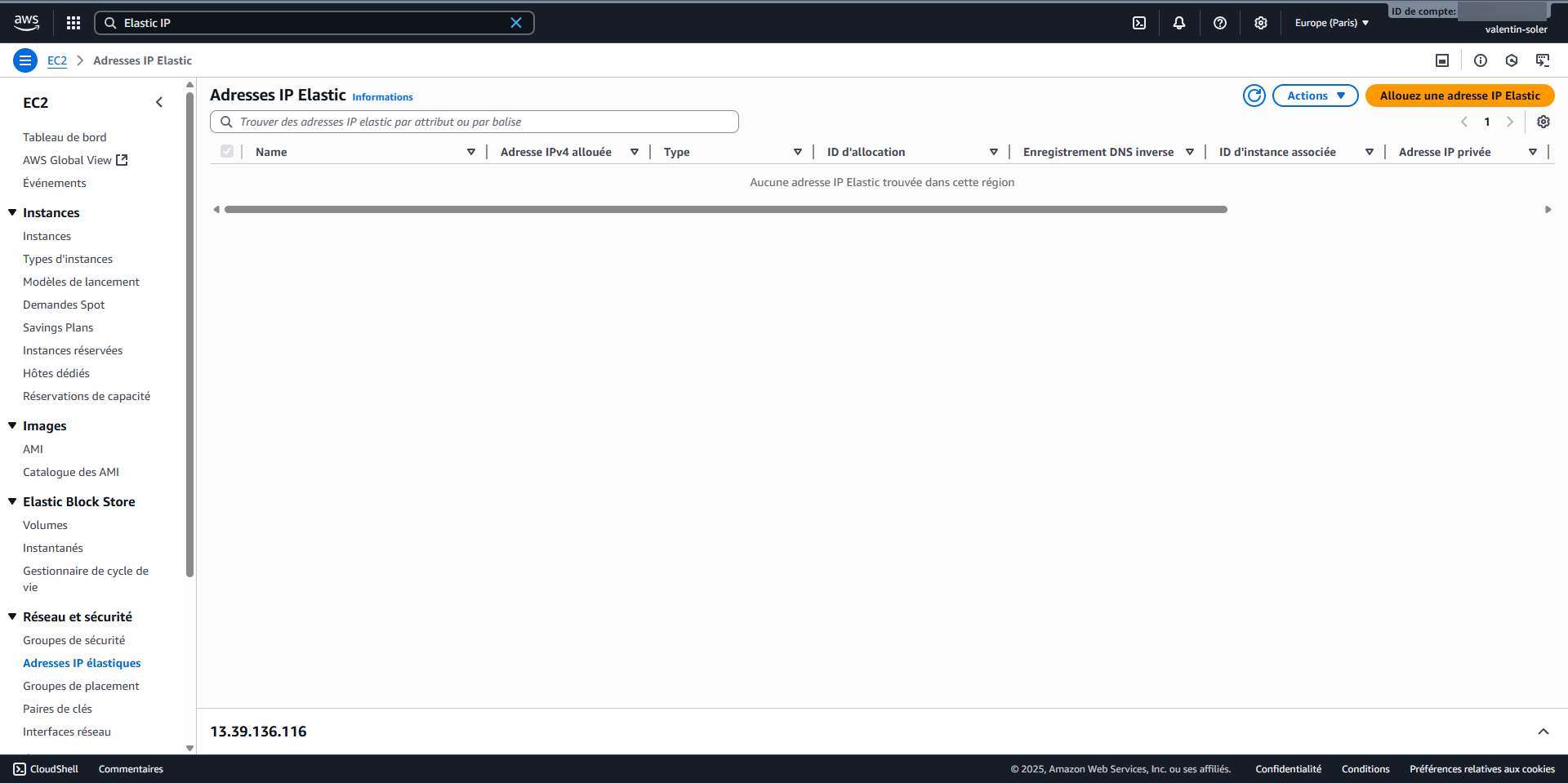Refresh the Elastic IP addresses list
Image resolution: width=1568 pixels, height=783 pixels.
[1254, 96]
